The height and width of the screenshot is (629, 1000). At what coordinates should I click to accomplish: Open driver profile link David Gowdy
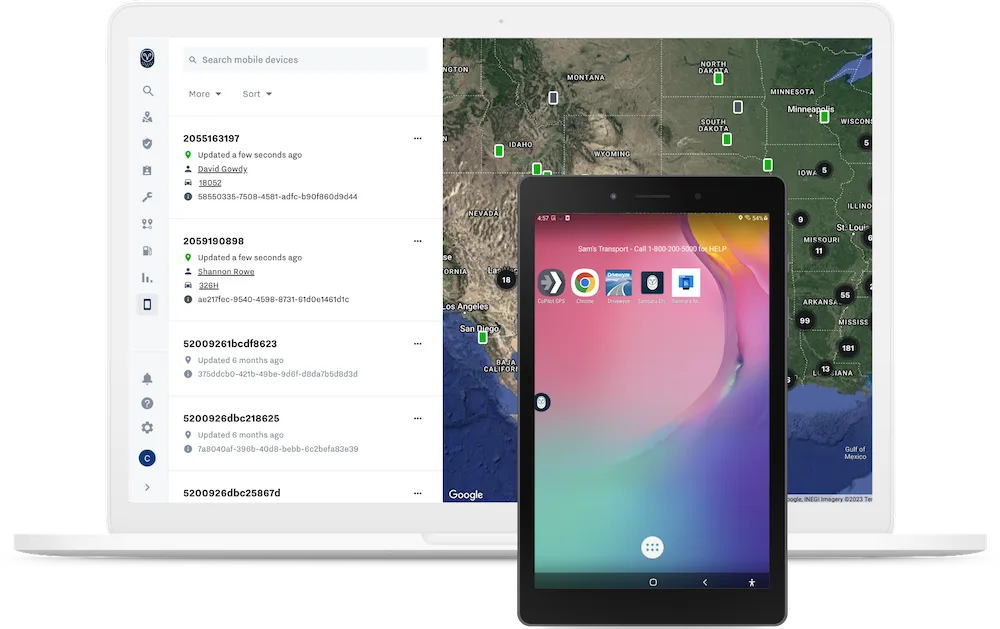[222, 168]
